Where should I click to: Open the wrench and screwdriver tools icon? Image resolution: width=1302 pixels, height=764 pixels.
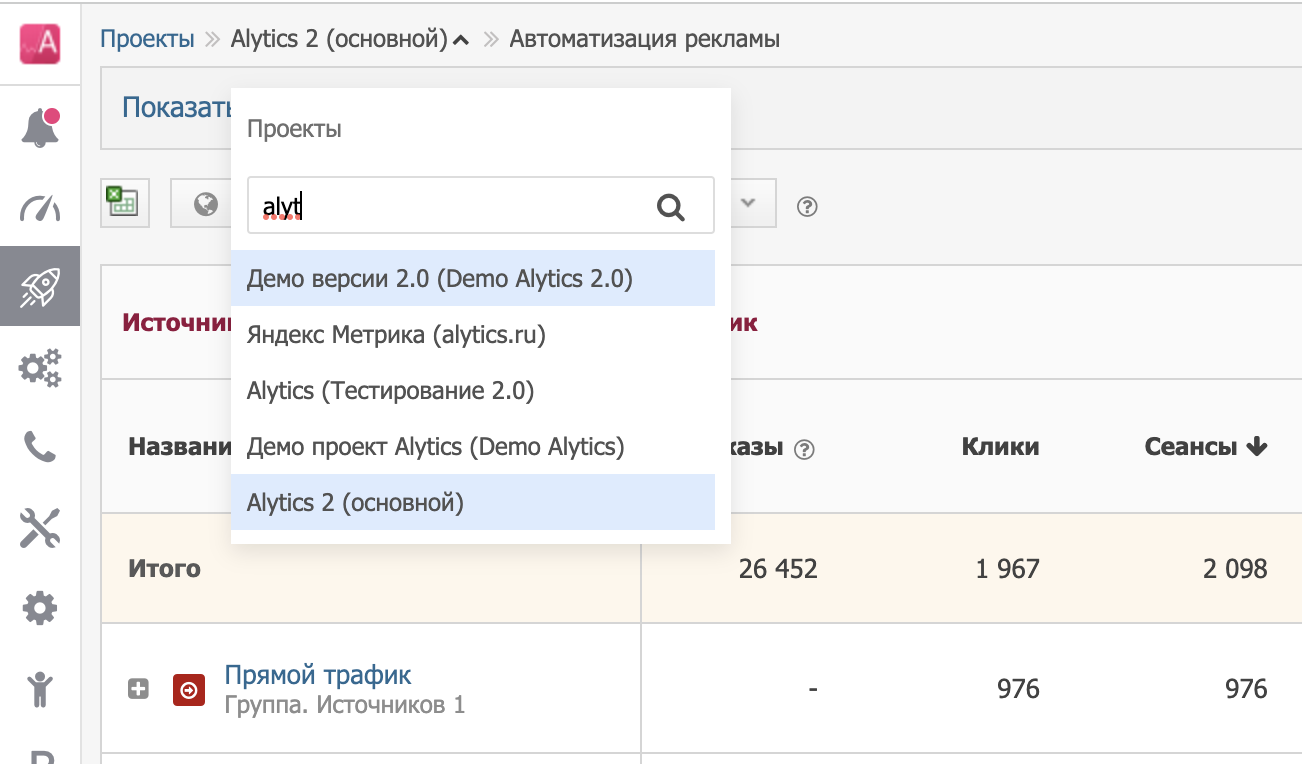click(x=40, y=527)
